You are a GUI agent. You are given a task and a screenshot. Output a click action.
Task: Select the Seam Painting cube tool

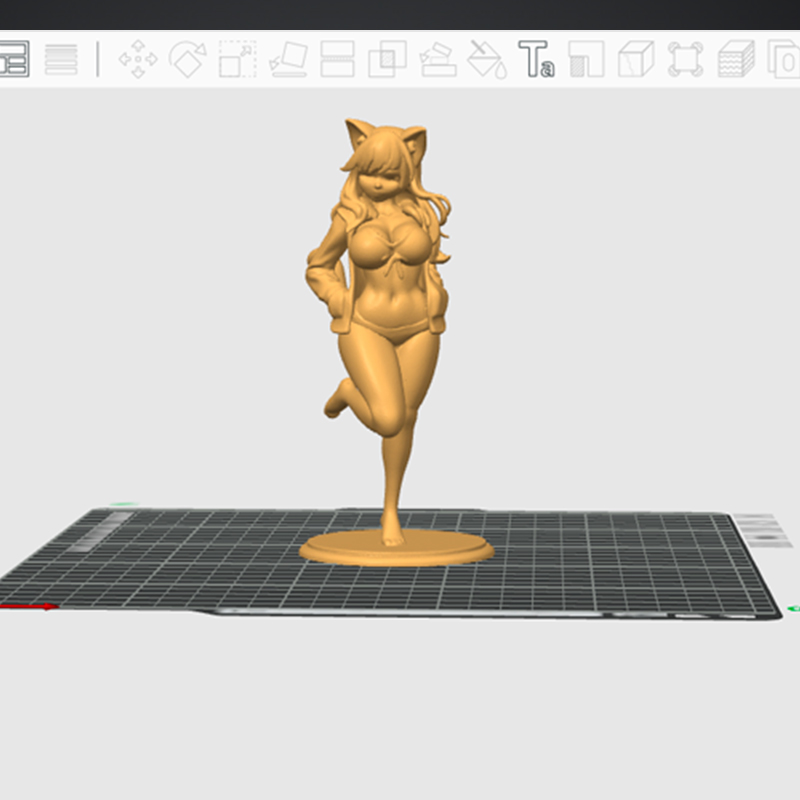(636, 59)
